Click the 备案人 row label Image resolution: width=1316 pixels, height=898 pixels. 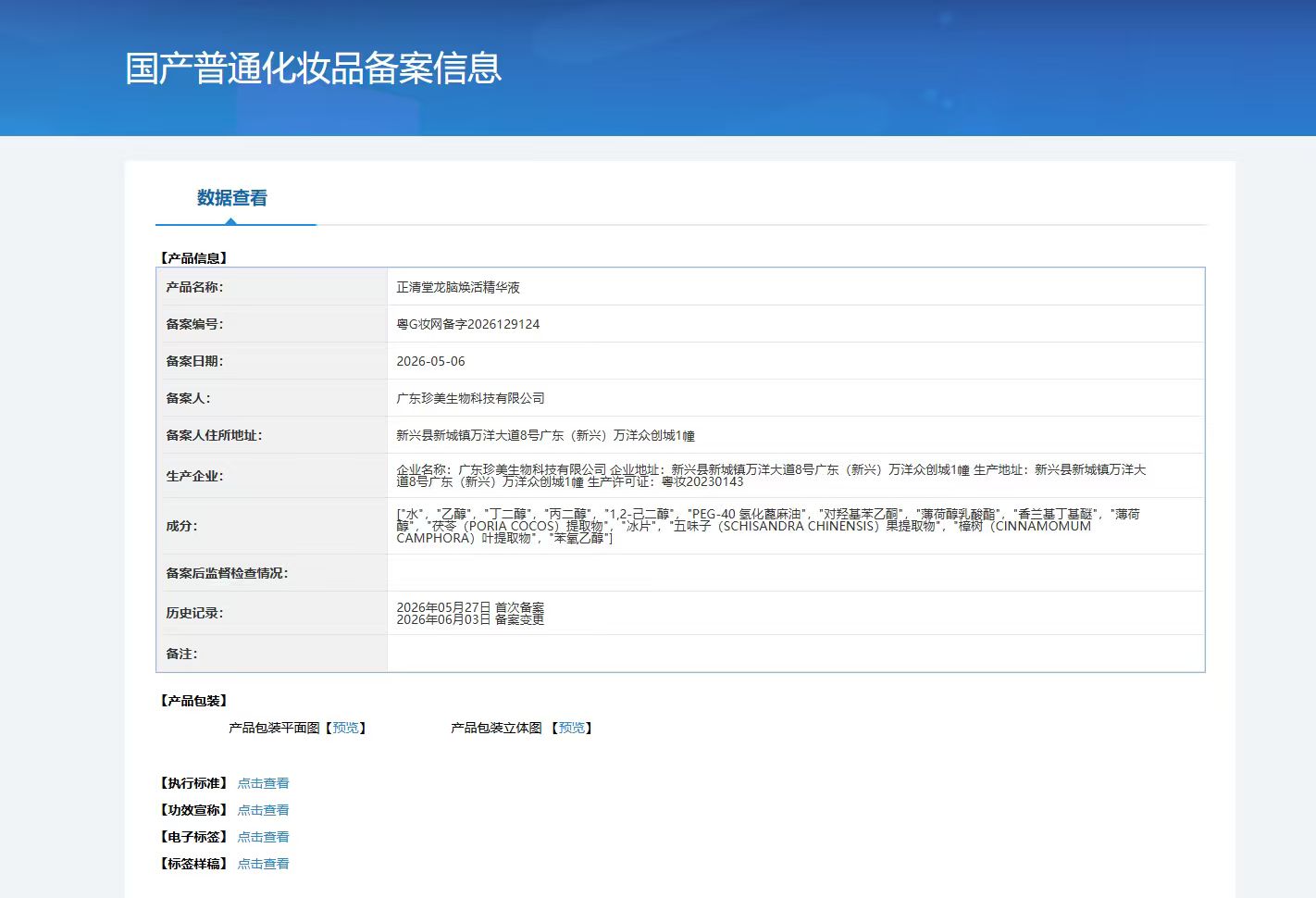click(x=188, y=398)
